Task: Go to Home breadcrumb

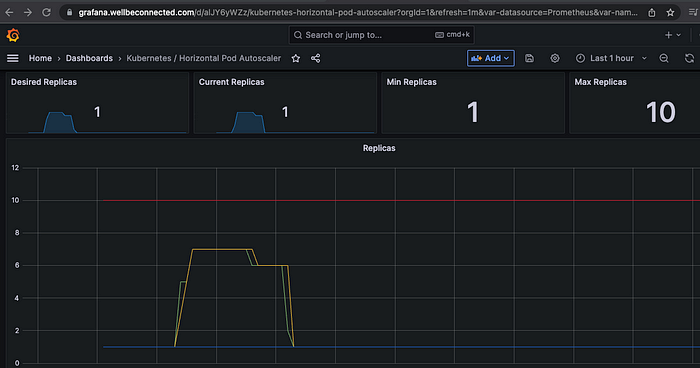Action: point(40,58)
